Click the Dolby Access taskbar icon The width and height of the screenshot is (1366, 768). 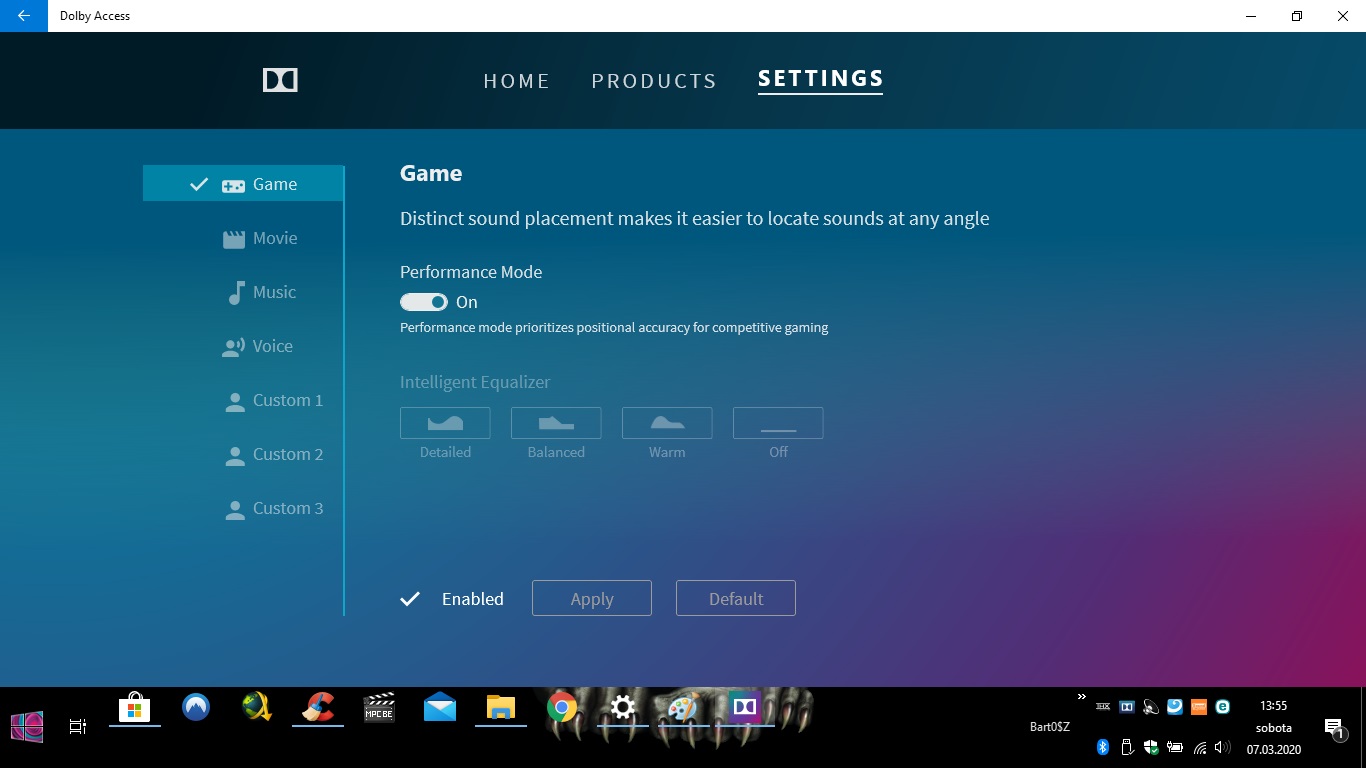coord(745,708)
